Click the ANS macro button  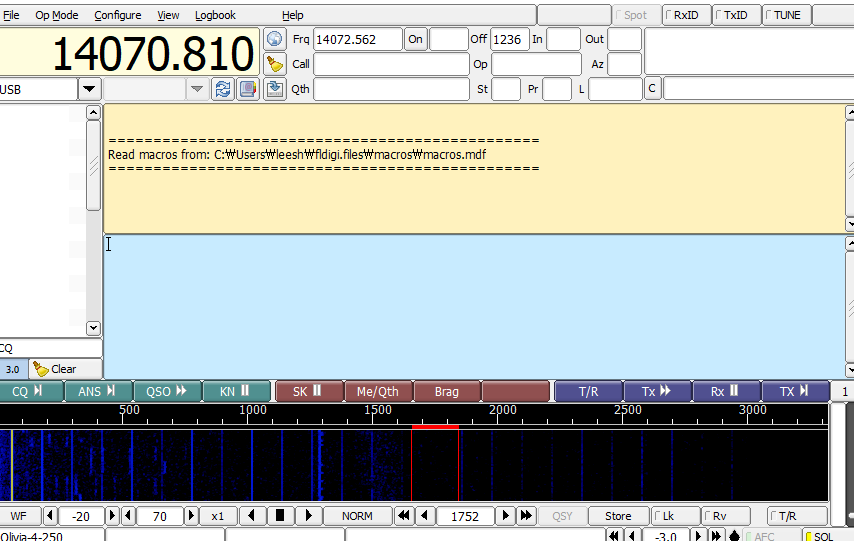click(99, 391)
